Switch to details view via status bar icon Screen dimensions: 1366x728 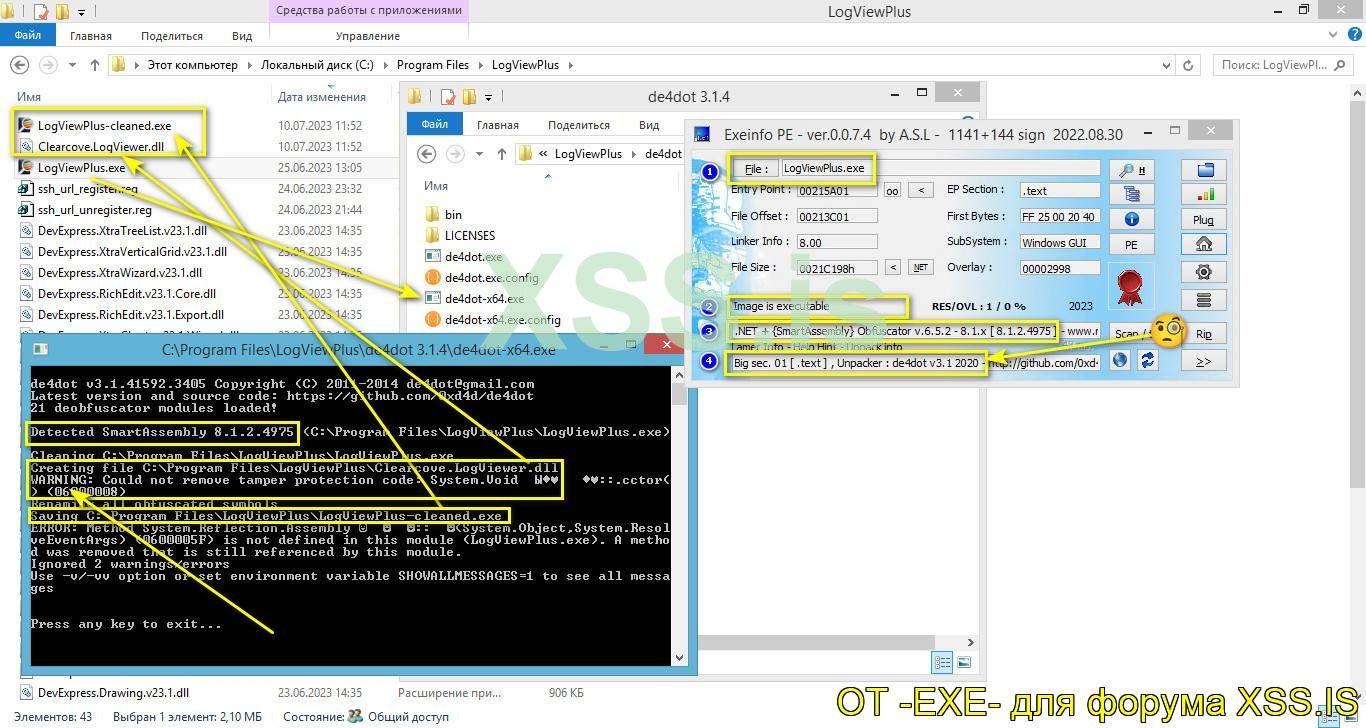pos(942,662)
